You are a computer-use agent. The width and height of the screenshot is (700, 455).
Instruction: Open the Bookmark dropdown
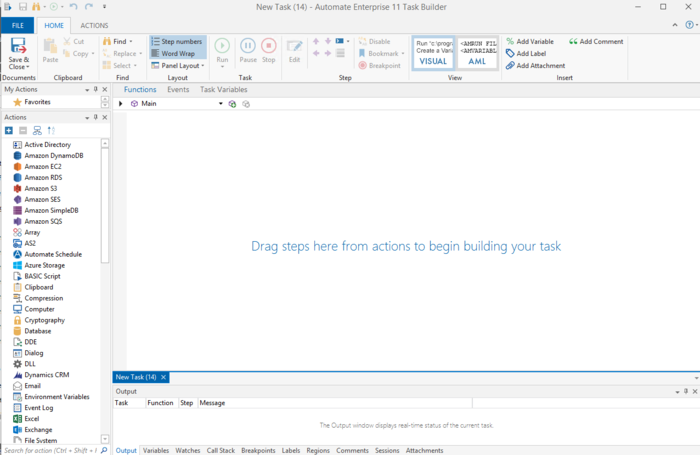point(403,54)
